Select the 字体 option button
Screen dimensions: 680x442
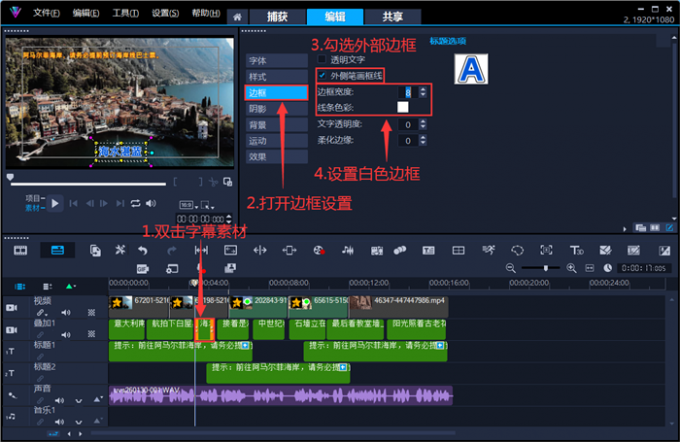(258, 60)
